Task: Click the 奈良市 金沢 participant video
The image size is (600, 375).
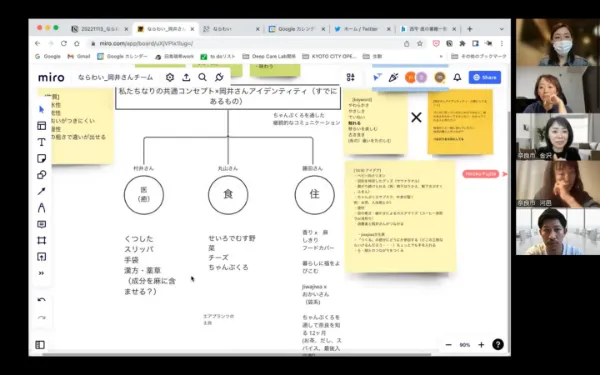Action: [558, 137]
